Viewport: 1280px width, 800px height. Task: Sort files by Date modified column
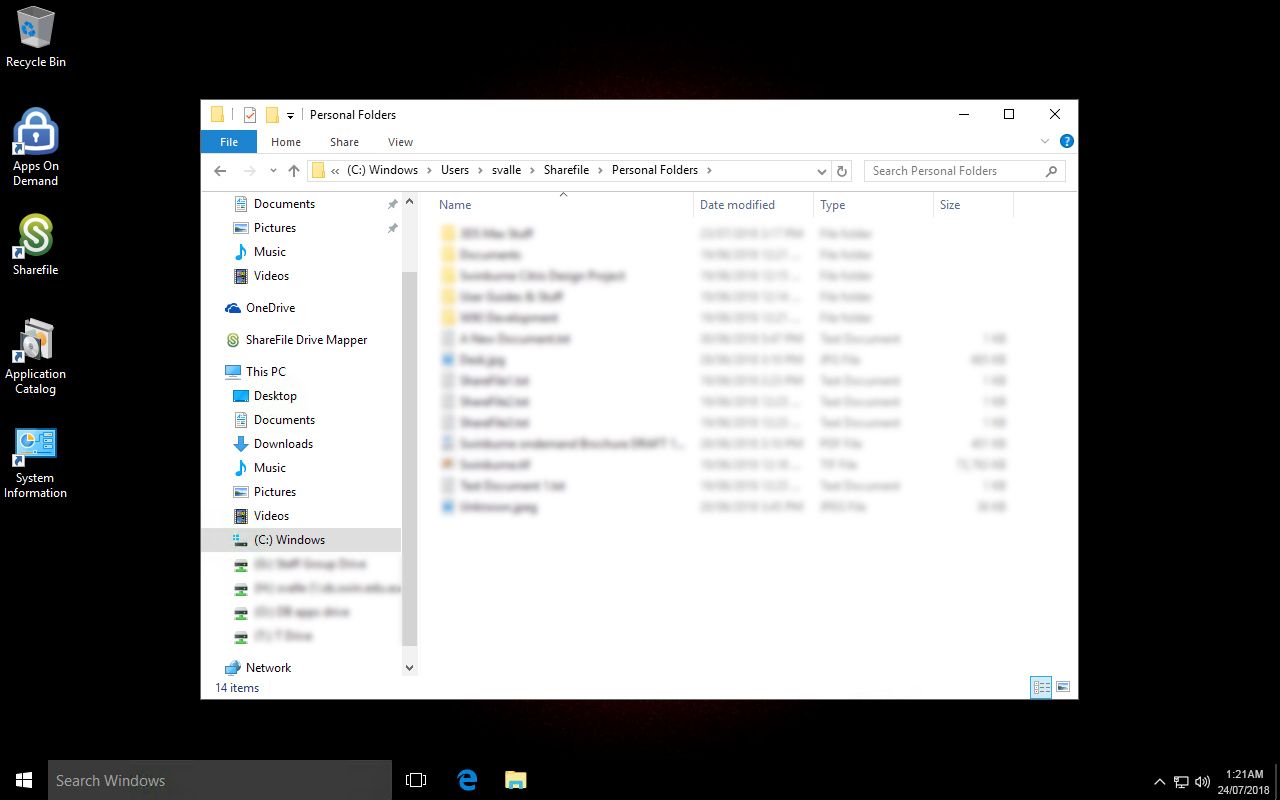pos(737,205)
